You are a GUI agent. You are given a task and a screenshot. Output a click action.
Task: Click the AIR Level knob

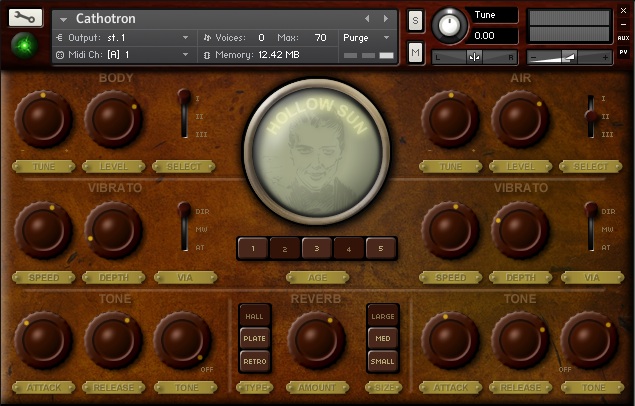tap(520, 119)
